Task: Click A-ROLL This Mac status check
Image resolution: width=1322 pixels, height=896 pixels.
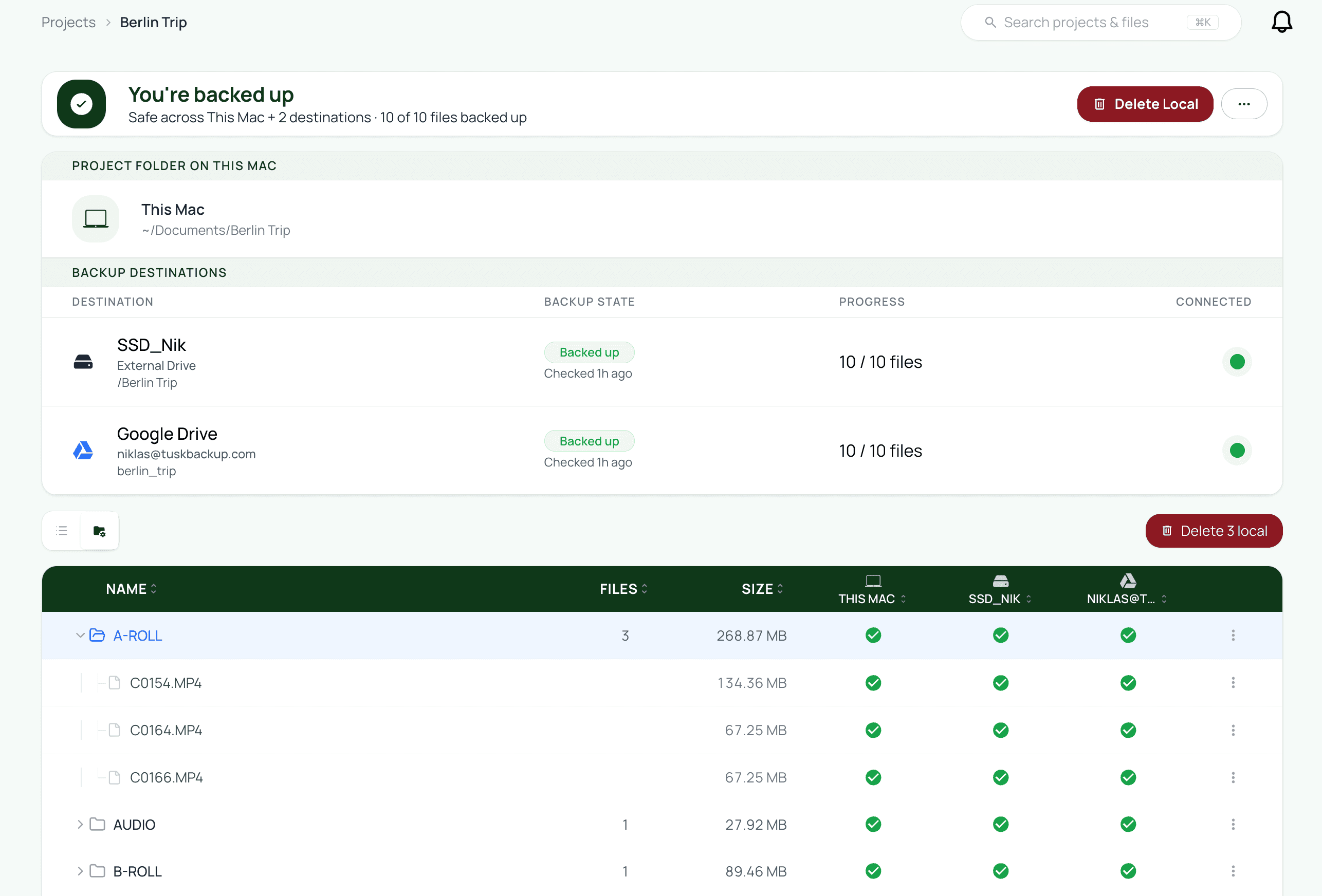Action: [873, 635]
